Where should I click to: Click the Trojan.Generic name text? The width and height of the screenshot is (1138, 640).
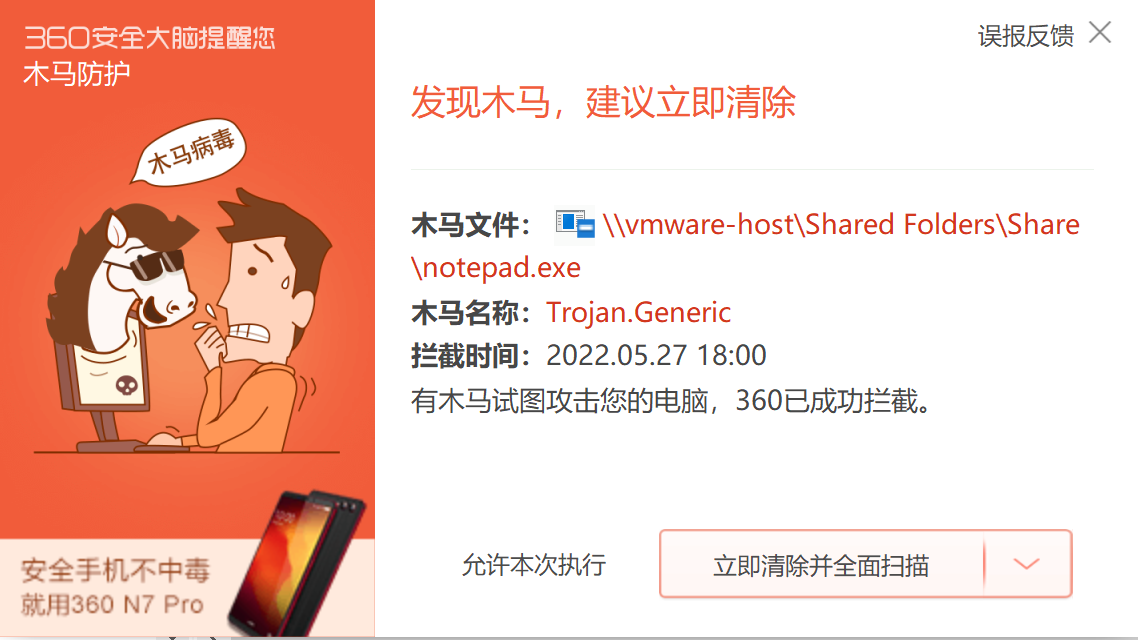[x=638, y=313]
